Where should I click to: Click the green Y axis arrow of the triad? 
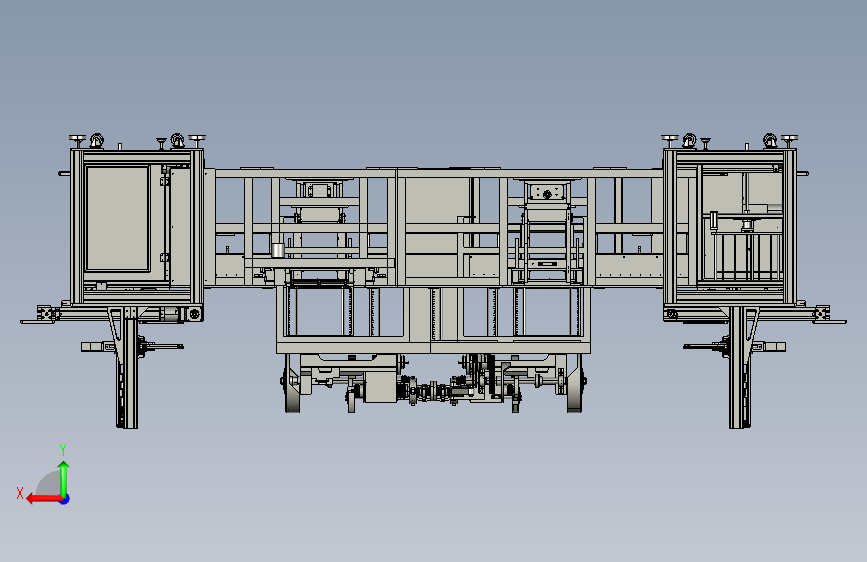(x=64, y=478)
